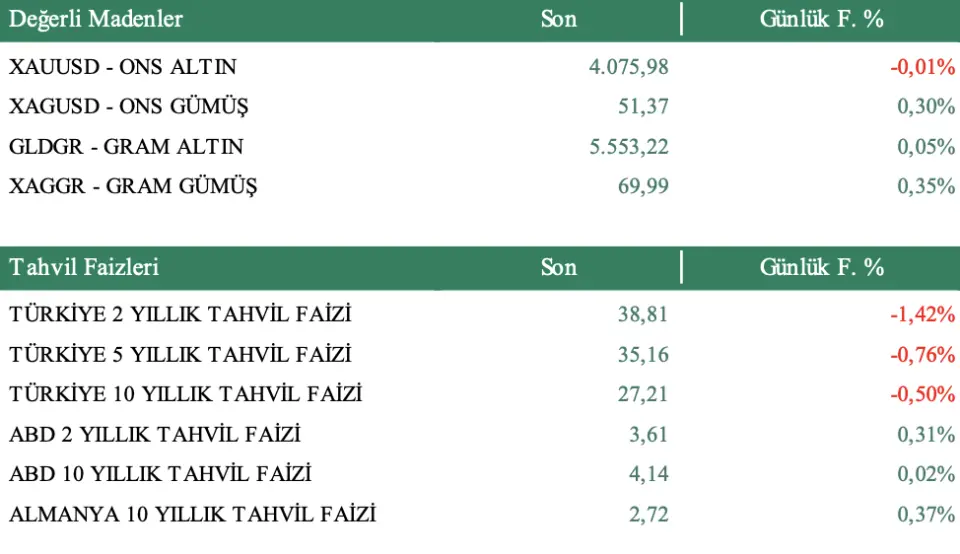This screenshot has height=554, width=960.
Task: Select Son column header in Değerli Madenler table
Action: [x=558, y=19]
